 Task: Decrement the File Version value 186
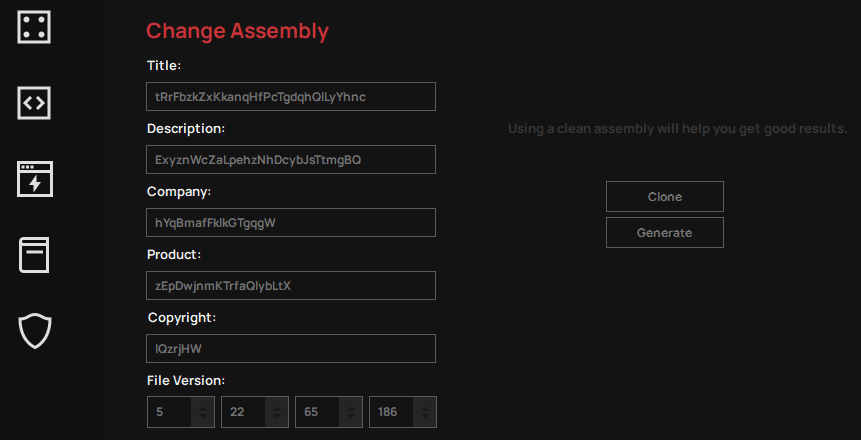coord(425,416)
